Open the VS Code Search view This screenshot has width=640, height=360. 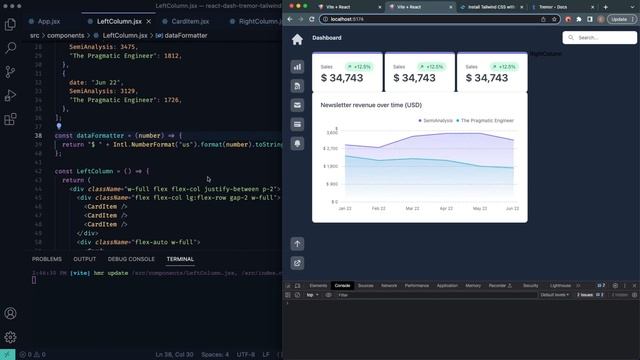(x=10, y=48)
